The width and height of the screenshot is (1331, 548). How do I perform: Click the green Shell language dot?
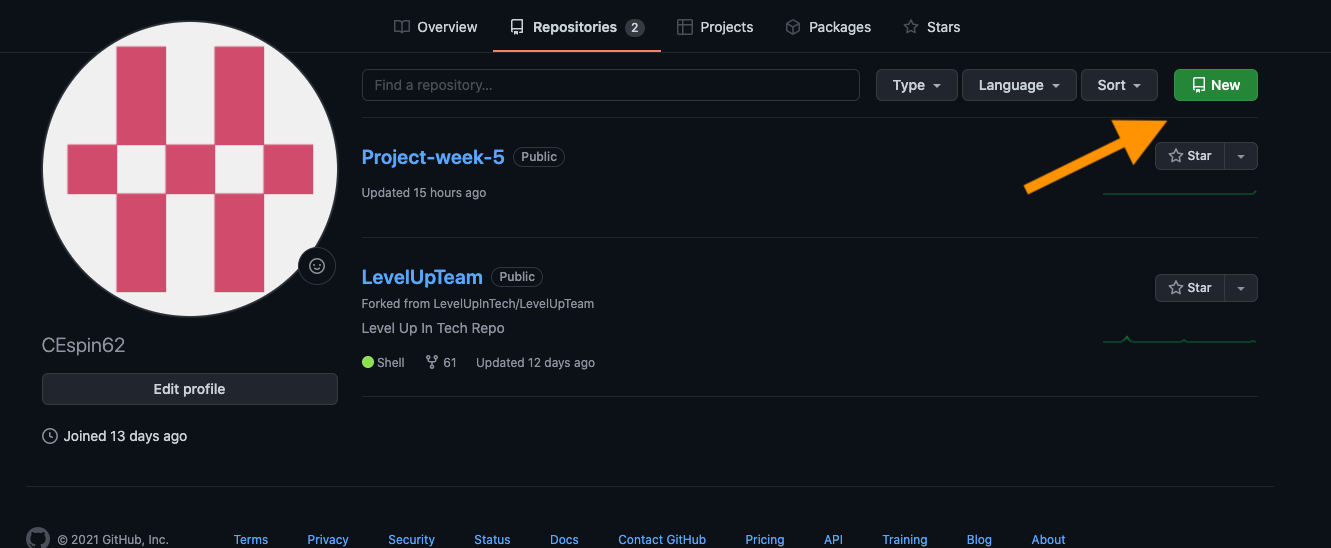[x=368, y=362]
